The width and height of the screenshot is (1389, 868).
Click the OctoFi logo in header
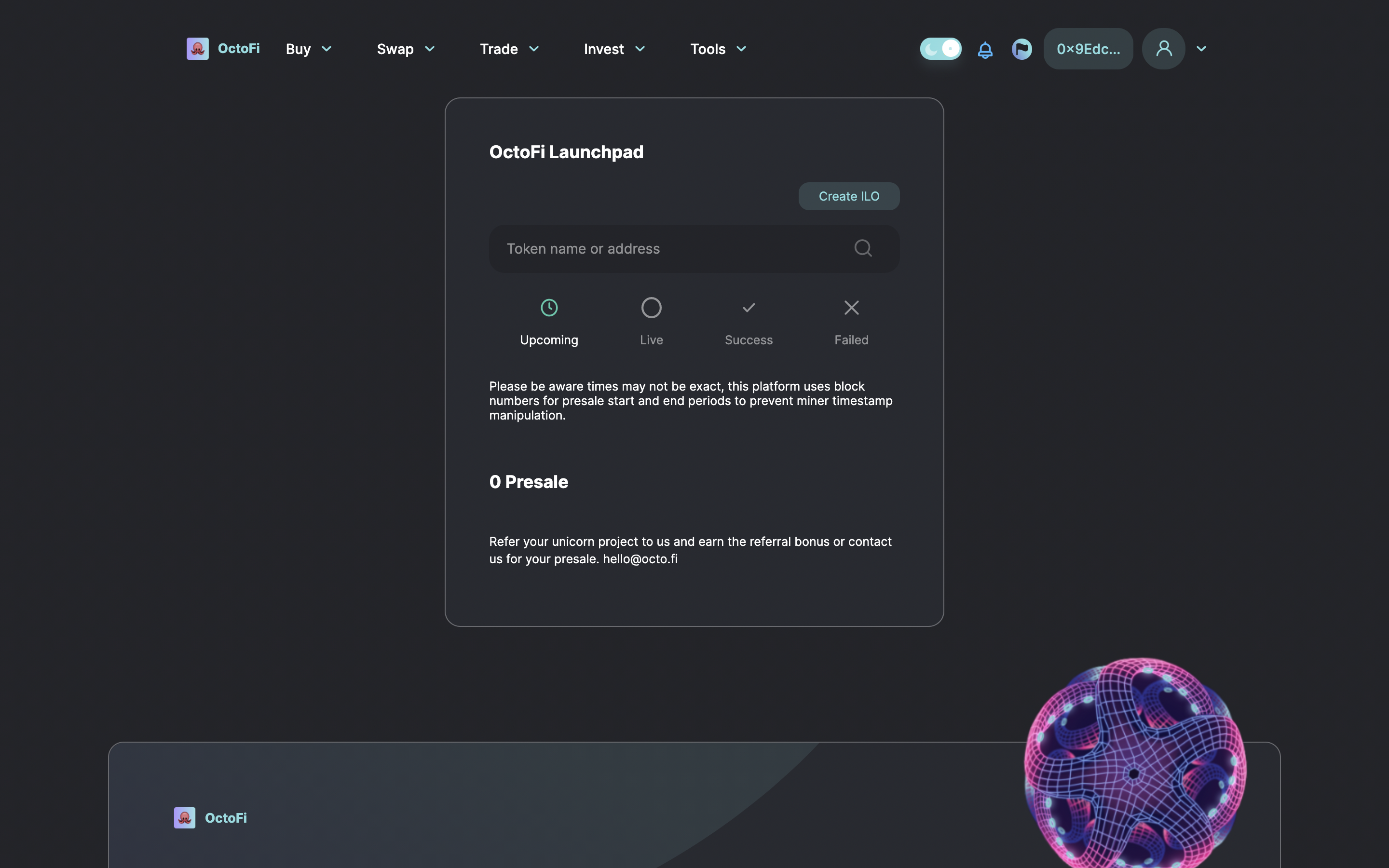pos(197,49)
